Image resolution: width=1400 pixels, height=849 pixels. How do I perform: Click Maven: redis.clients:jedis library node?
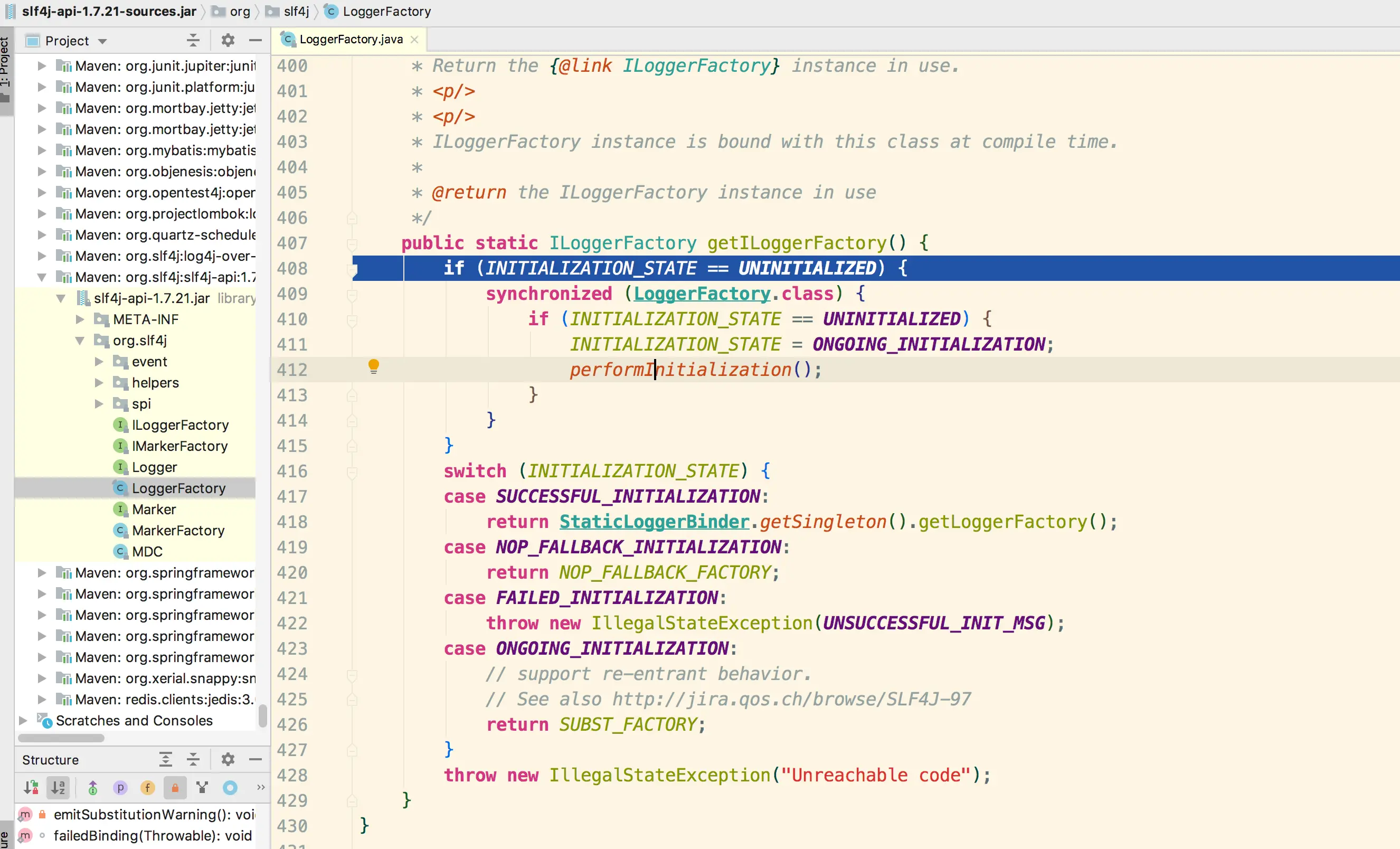[x=165, y=699]
